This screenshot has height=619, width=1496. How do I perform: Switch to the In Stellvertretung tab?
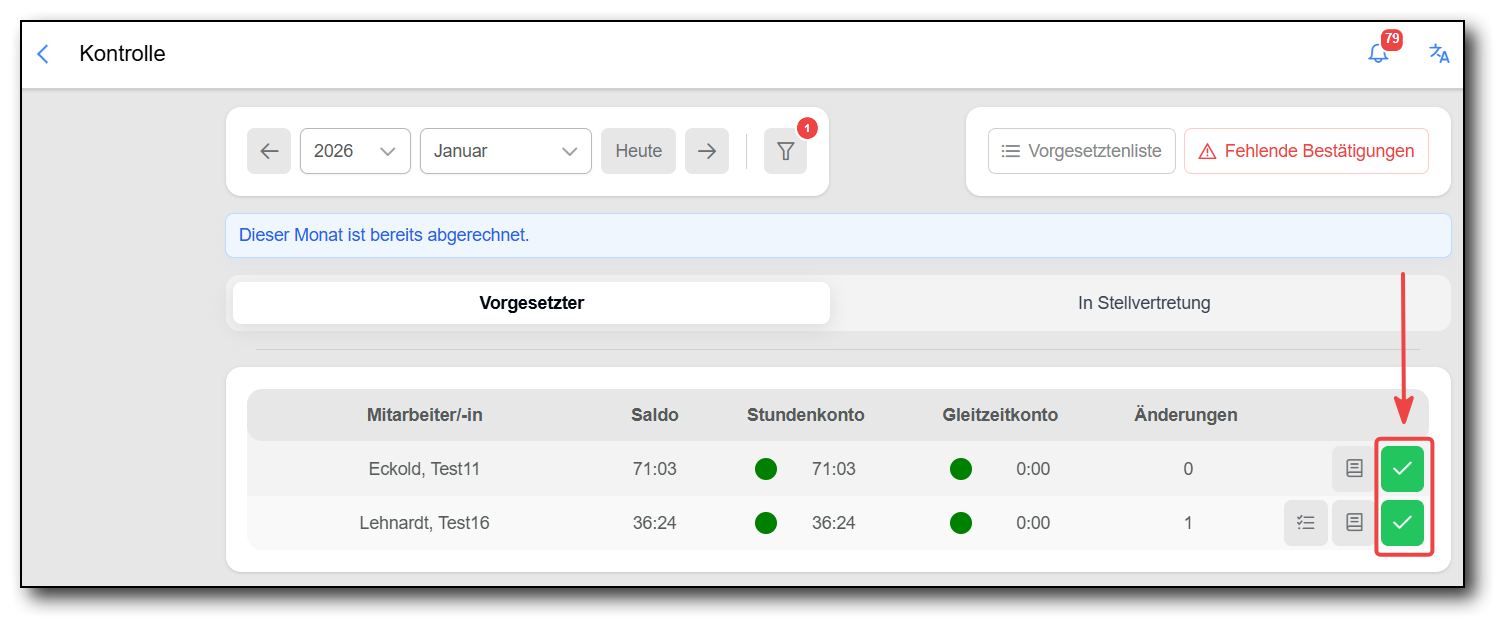1144,303
